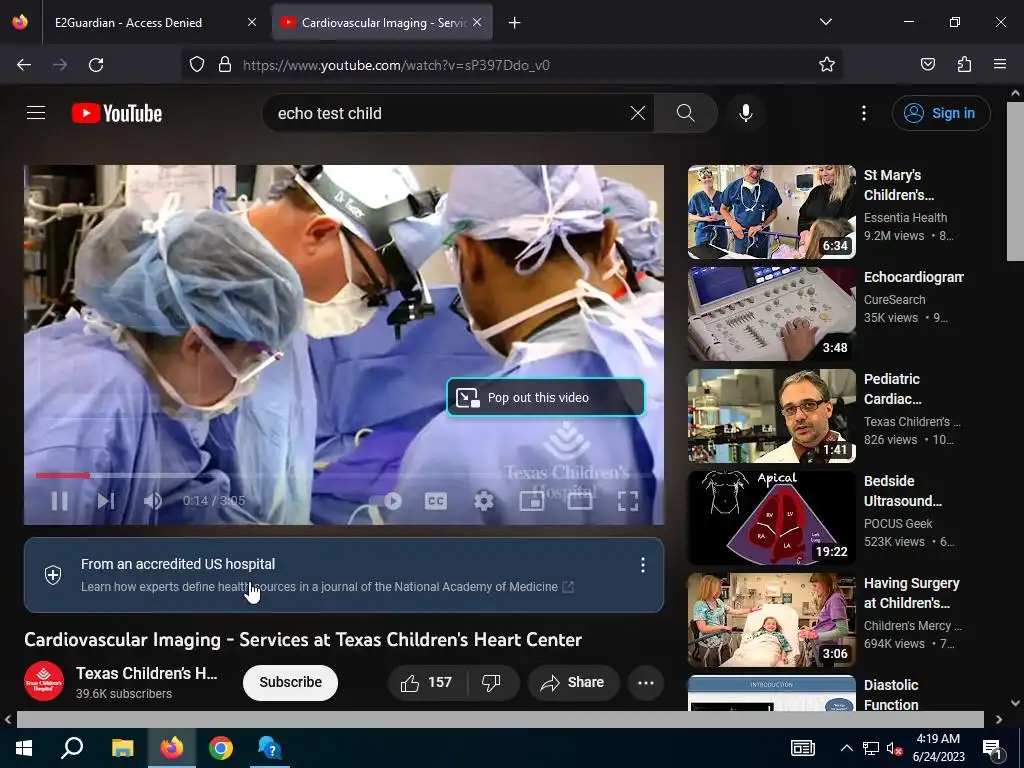Show hidden system tray icons
The image size is (1024, 768).
click(846, 748)
